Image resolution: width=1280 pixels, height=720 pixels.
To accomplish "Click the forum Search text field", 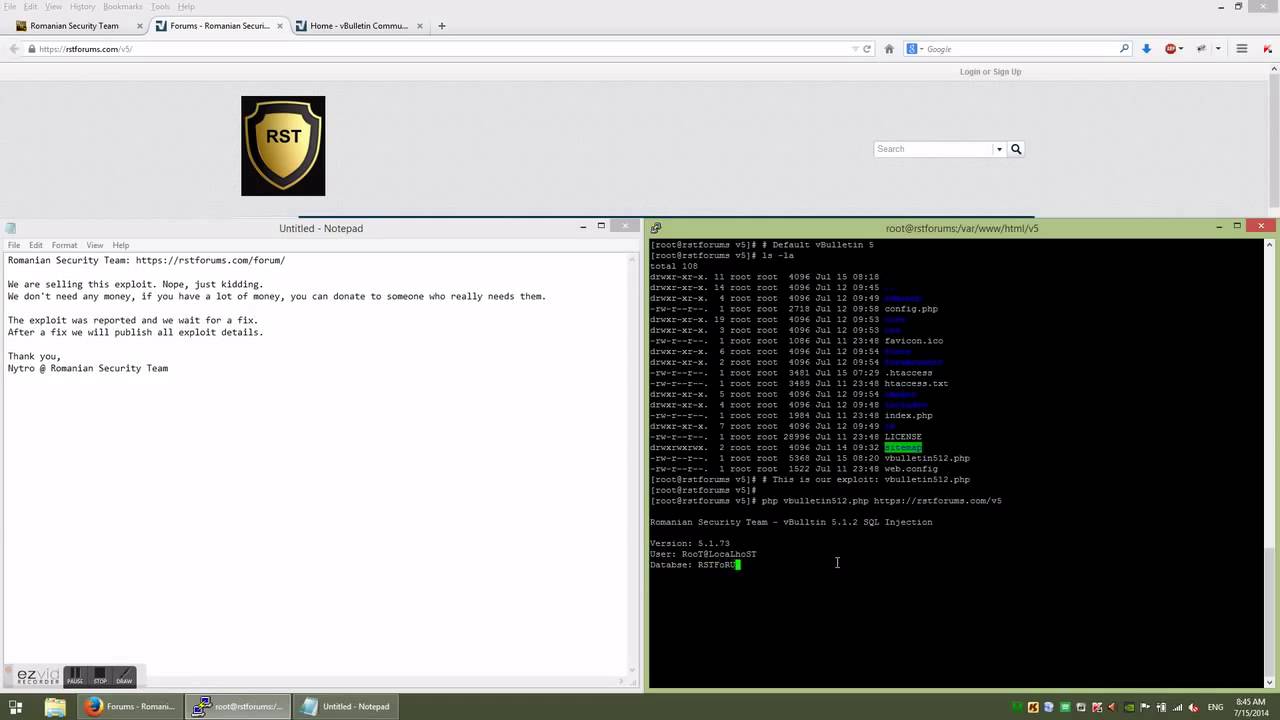I will (934, 149).
